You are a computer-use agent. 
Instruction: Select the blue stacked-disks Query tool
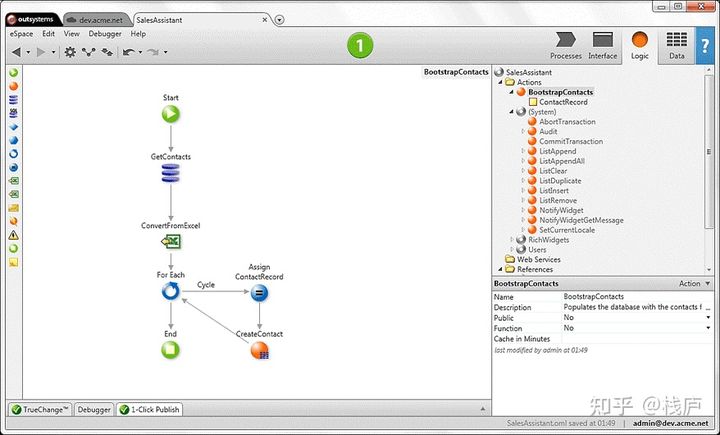point(13,100)
